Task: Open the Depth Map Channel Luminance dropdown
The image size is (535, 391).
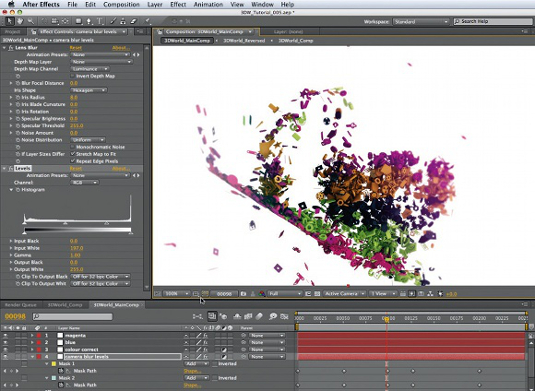Action: 89,69
